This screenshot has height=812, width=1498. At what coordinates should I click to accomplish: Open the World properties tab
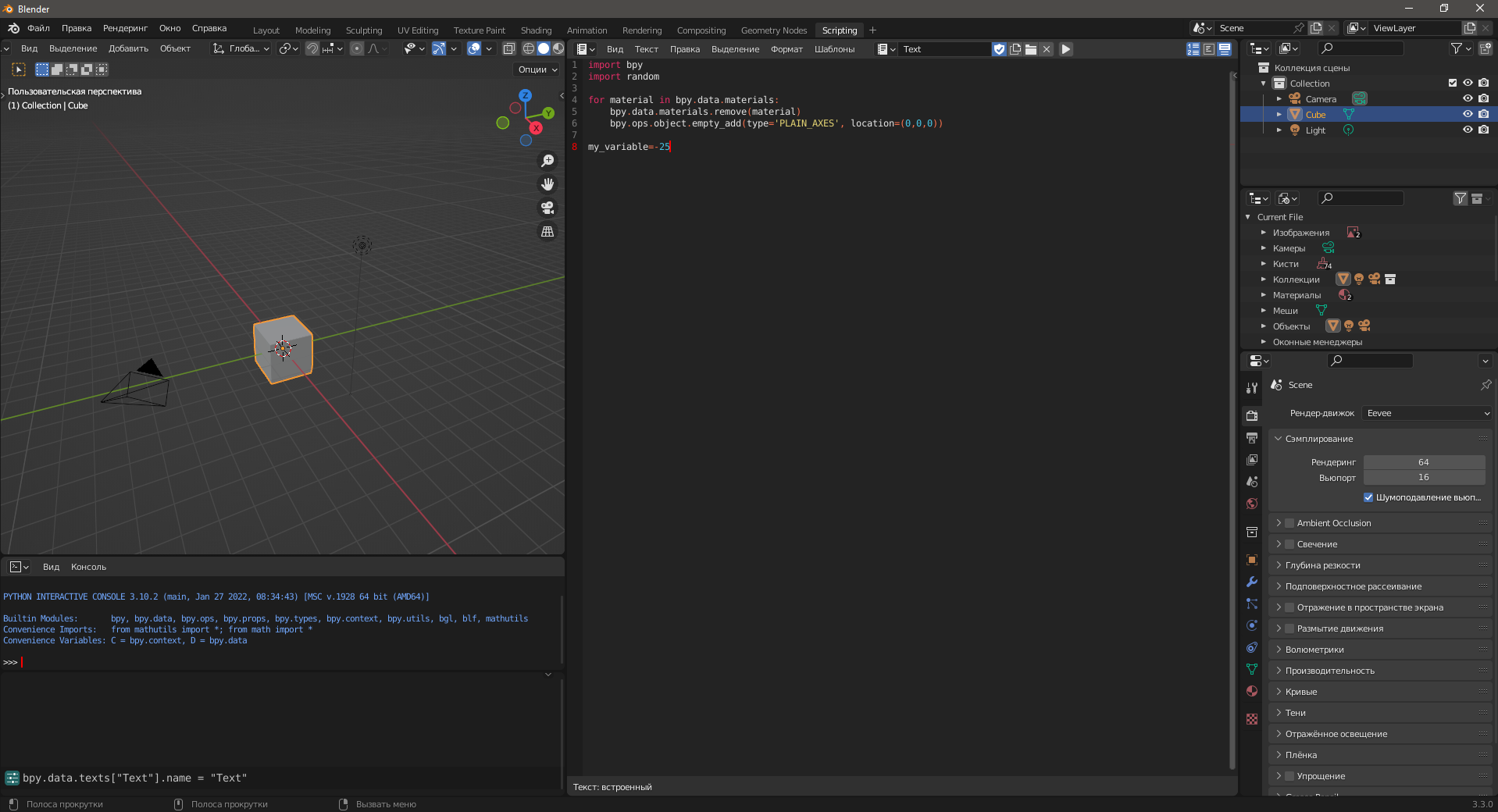click(x=1252, y=504)
